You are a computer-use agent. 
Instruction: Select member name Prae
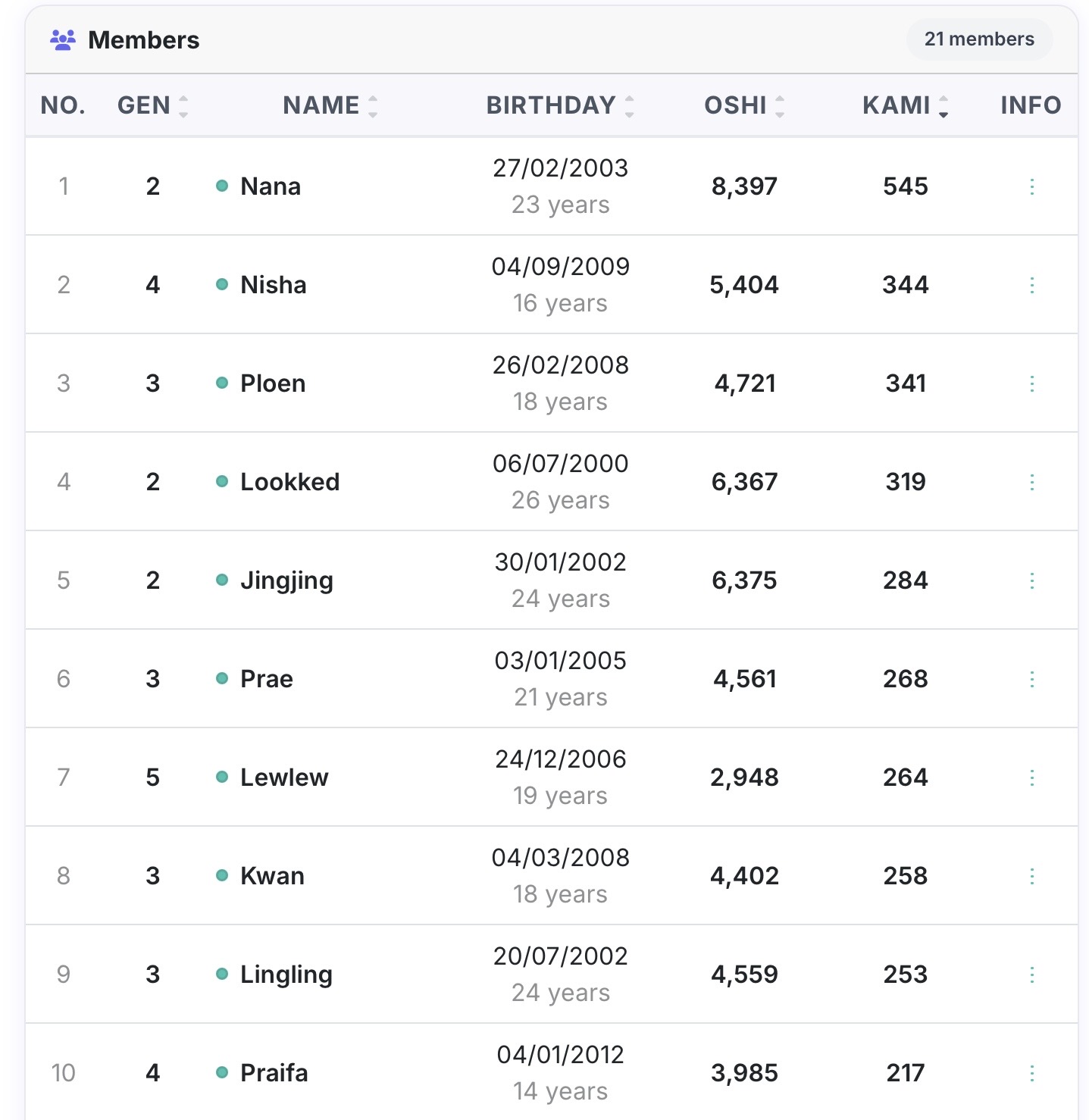click(266, 679)
